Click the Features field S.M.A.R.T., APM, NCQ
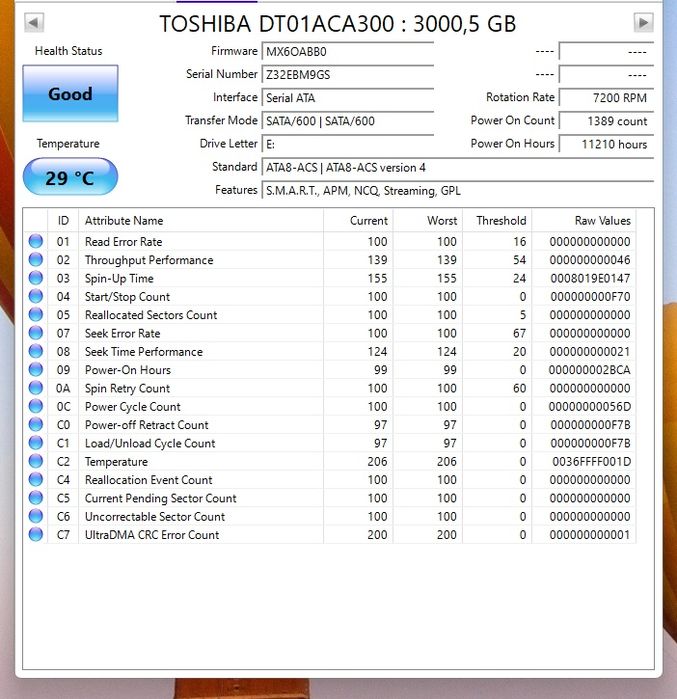The height and width of the screenshot is (699, 677). [458, 191]
